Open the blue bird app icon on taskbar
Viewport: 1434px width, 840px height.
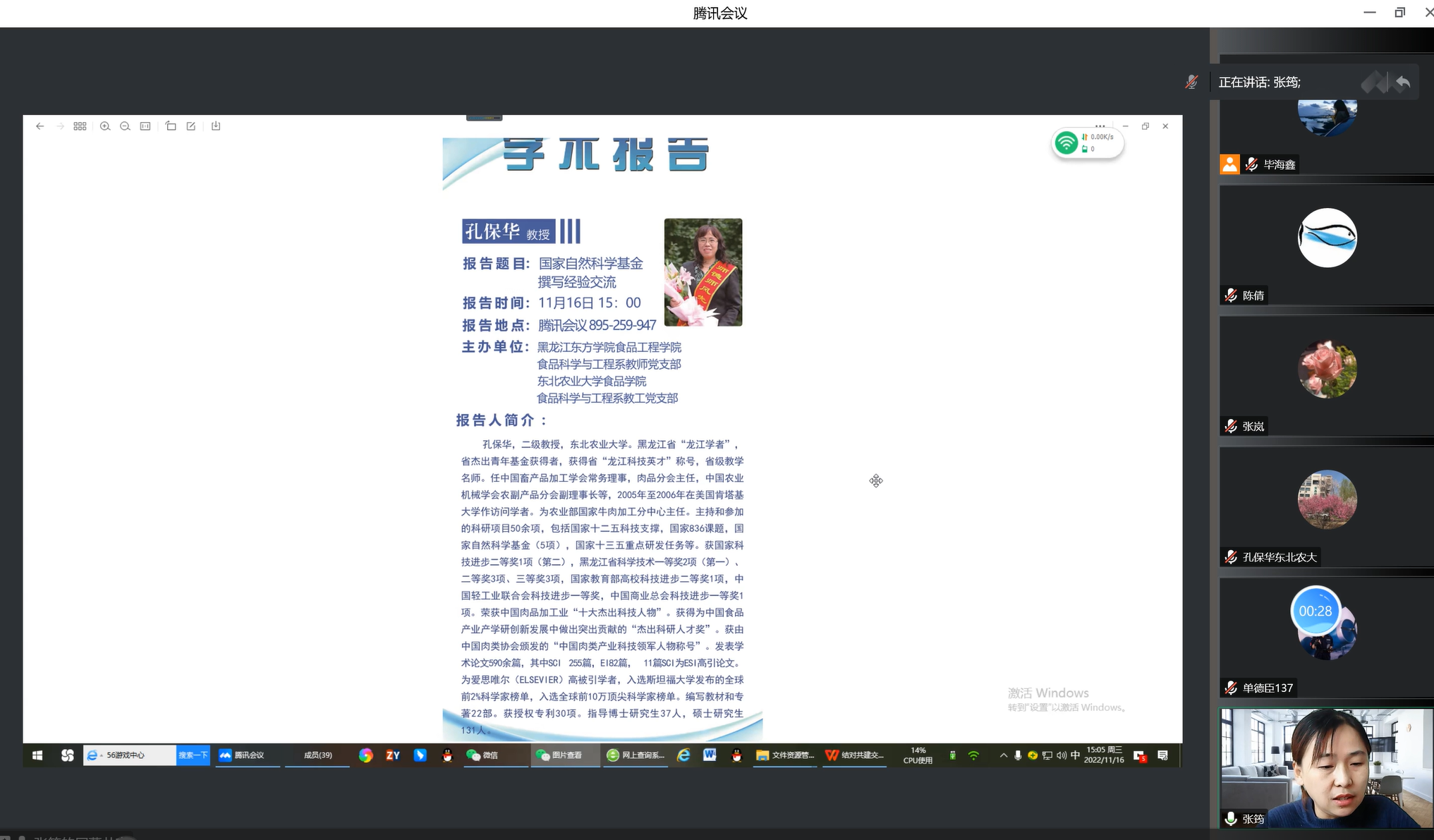click(x=420, y=755)
